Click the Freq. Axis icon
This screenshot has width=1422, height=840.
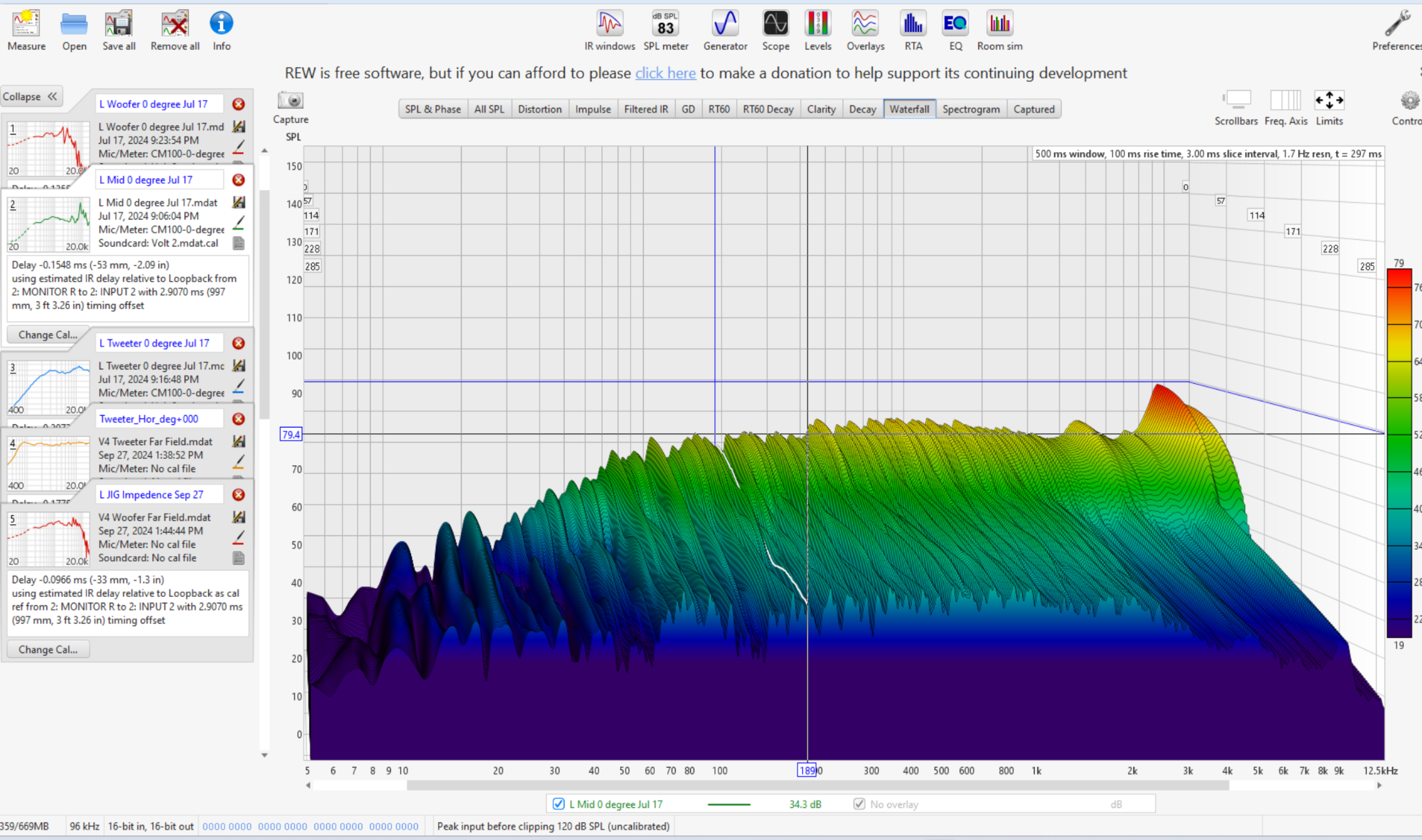[x=1285, y=100]
